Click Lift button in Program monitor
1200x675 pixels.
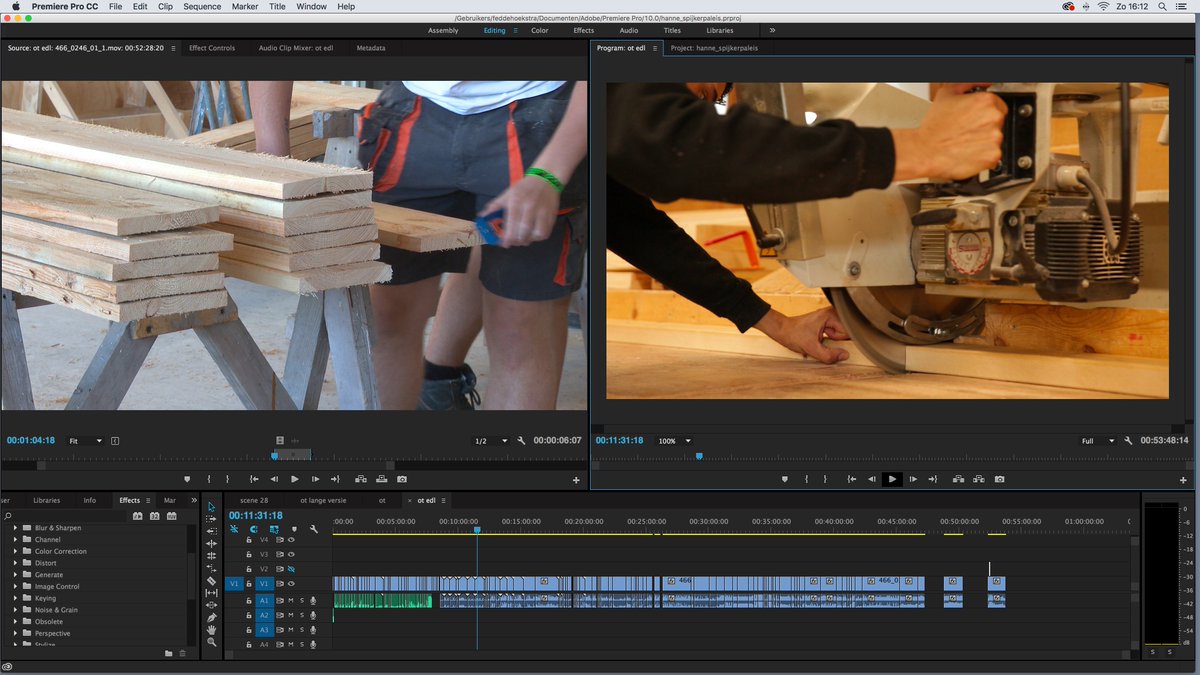958,479
